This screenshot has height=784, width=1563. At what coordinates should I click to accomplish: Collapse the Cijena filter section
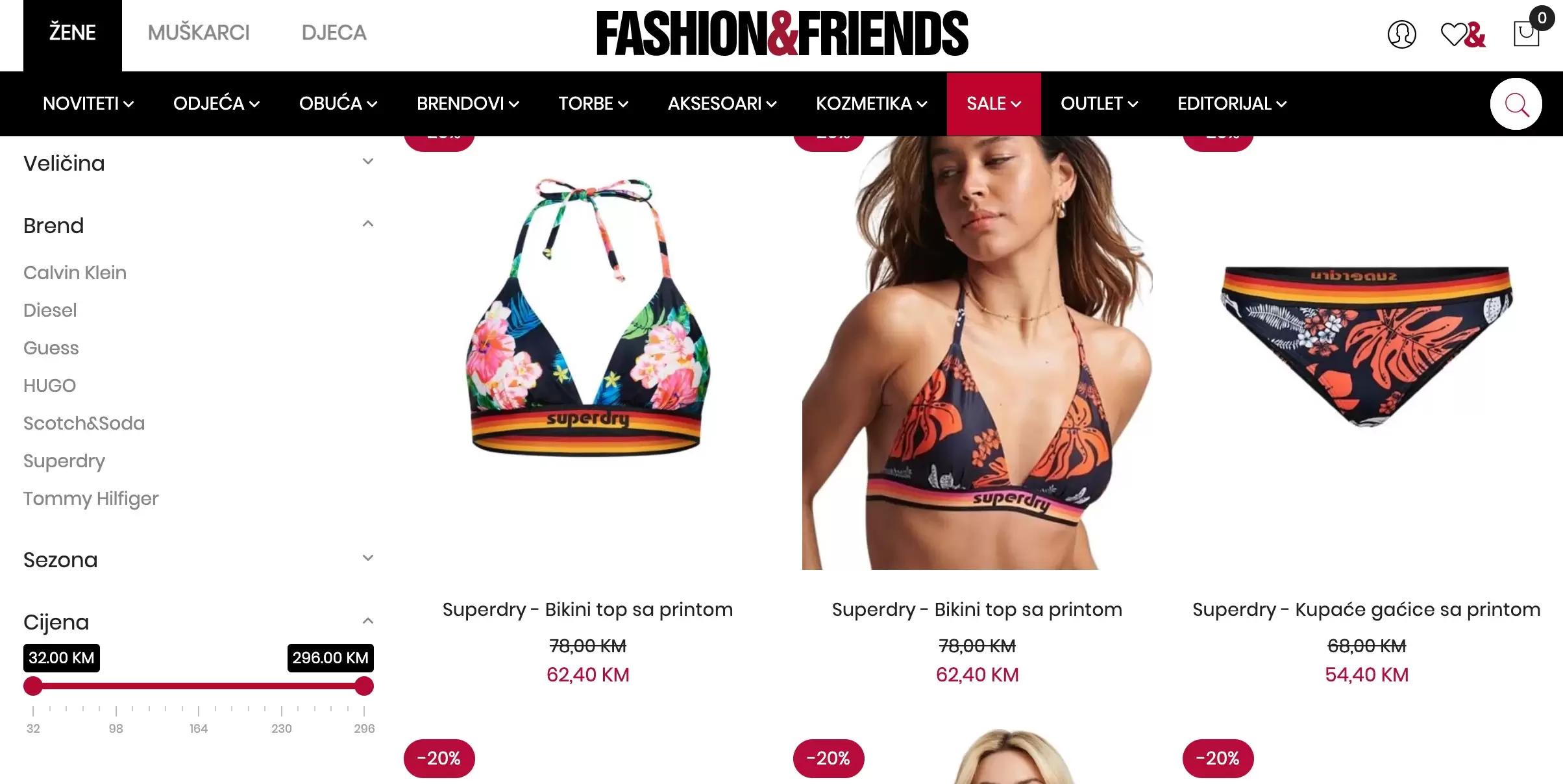[199, 622]
